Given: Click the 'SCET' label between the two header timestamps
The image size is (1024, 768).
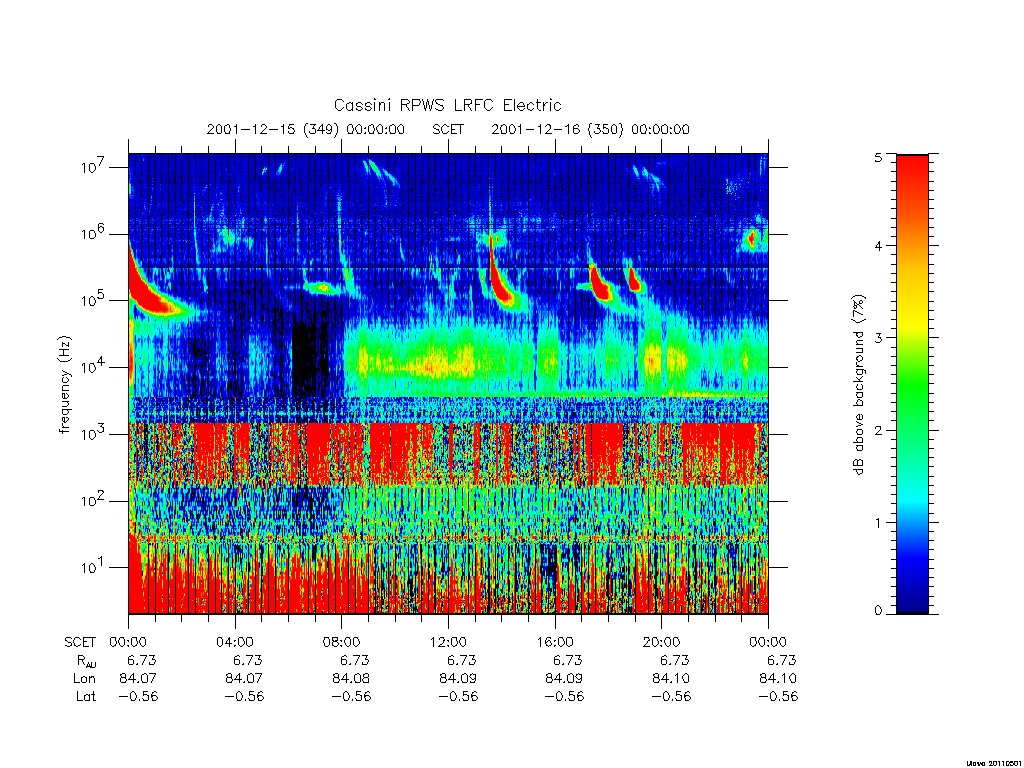Looking at the screenshot, I should coord(448,129).
